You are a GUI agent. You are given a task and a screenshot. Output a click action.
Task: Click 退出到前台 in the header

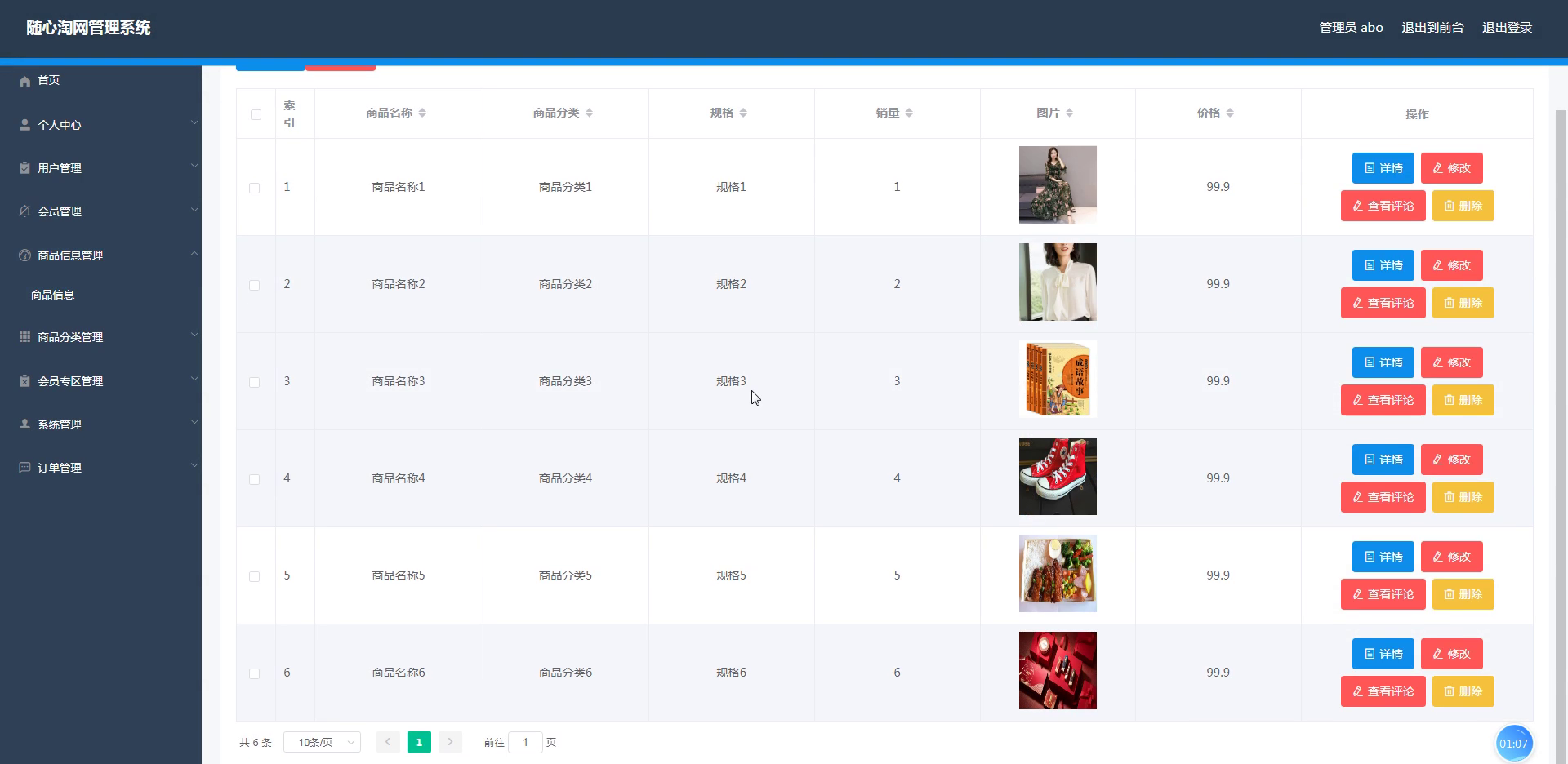(x=1432, y=28)
